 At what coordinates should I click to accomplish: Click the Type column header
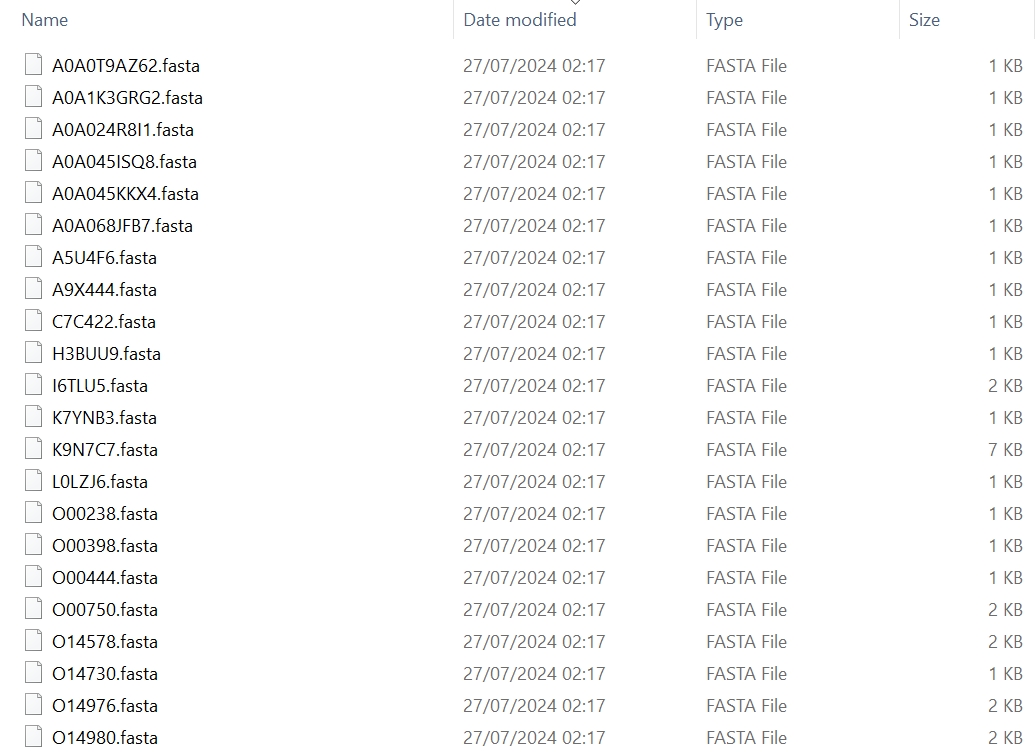(x=724, y=20)
